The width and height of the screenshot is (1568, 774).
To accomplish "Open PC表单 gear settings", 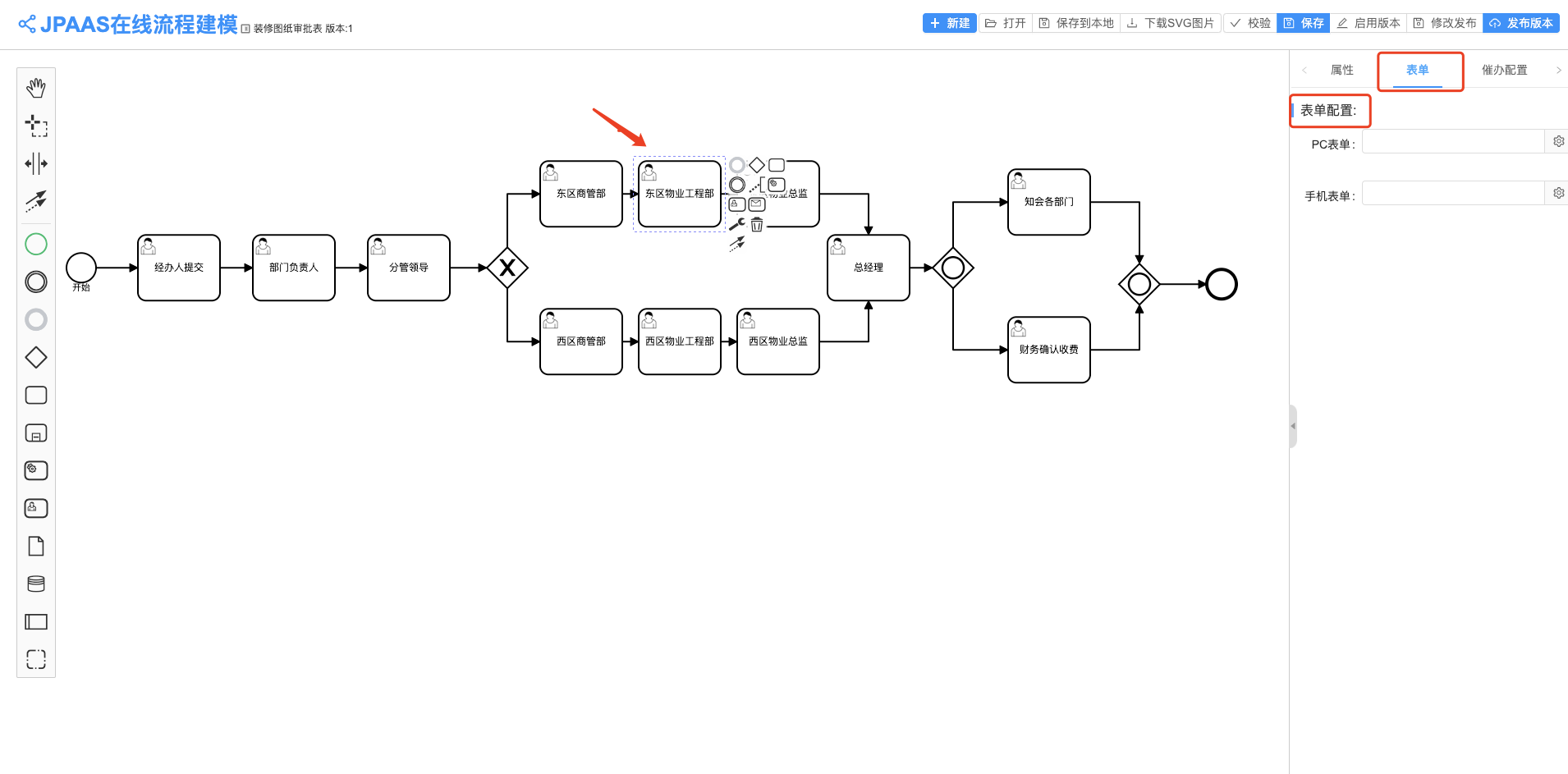I will click(x=1558, y=141).
